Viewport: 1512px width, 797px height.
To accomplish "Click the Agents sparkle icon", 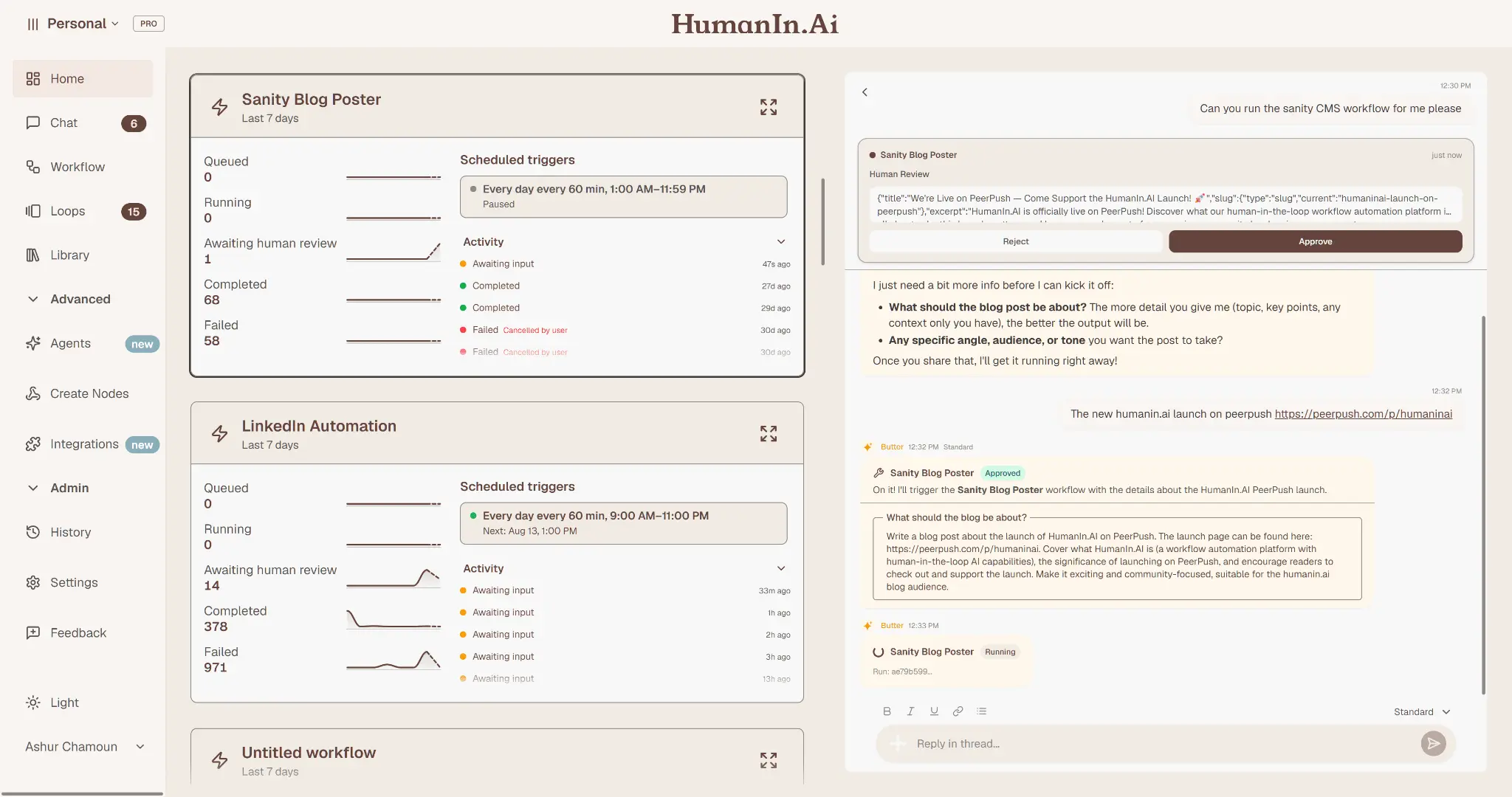I will pos(33,343).
